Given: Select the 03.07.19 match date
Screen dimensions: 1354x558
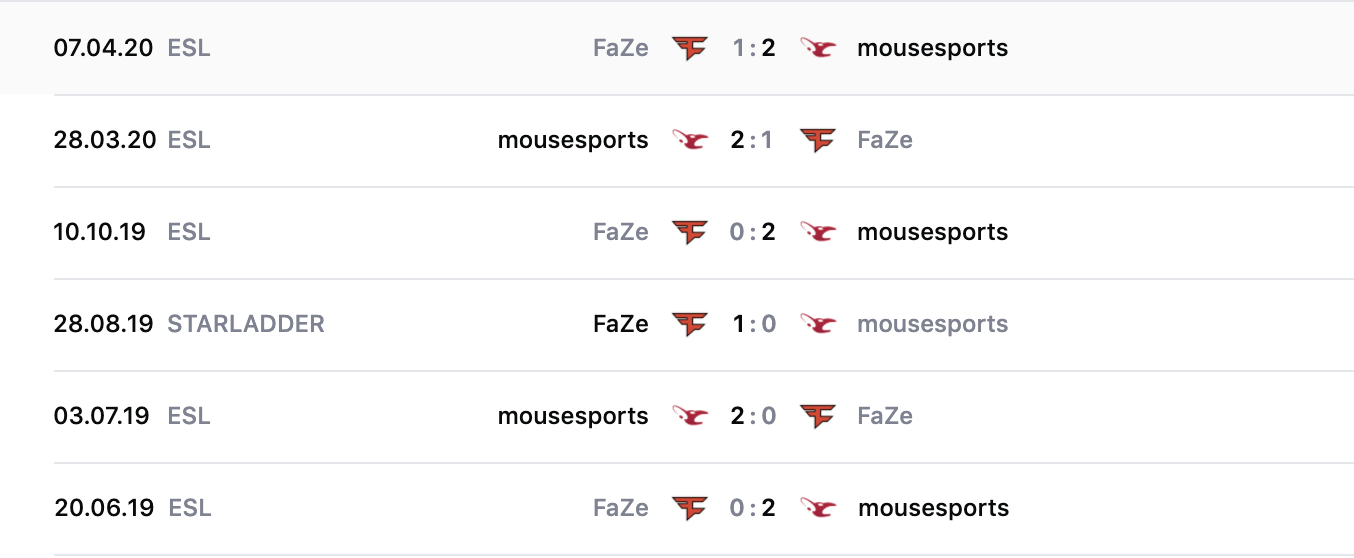Looking at the screenshot, I should coord(102,416).
